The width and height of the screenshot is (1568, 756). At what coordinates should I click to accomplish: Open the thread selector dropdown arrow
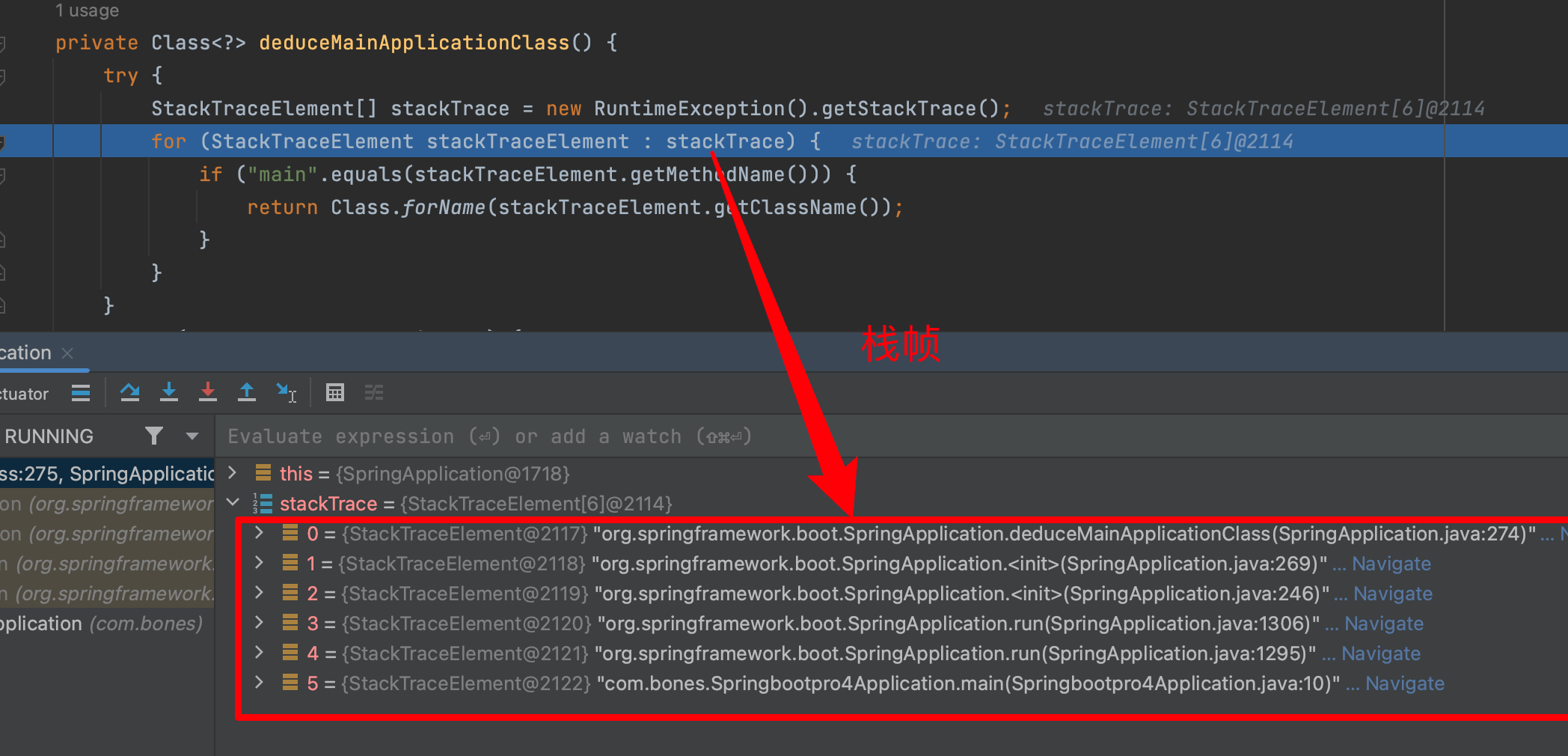click(x=192, y=436)
